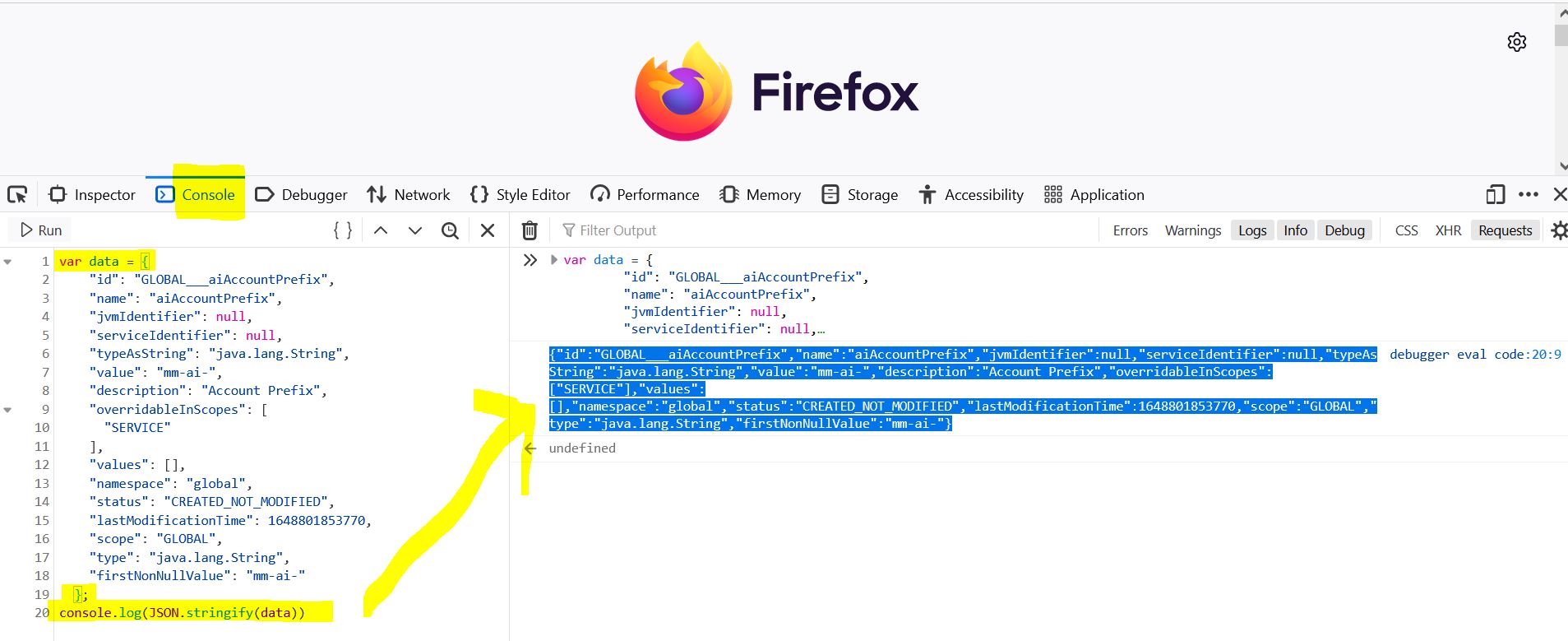Viewport: 1568px width, 641px height.
Task: Open the Accessibility tab
Action: tap(971, 195)
